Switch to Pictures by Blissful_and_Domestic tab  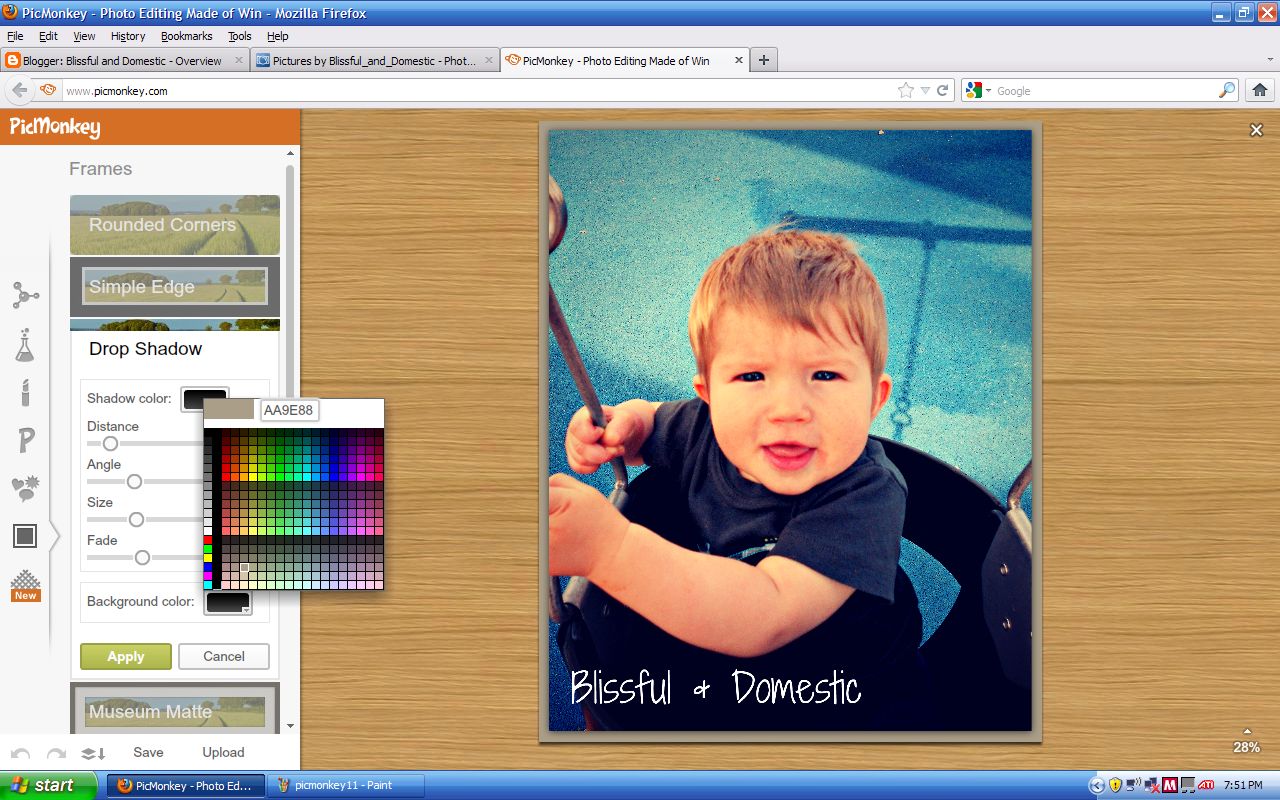pos(374,60)
